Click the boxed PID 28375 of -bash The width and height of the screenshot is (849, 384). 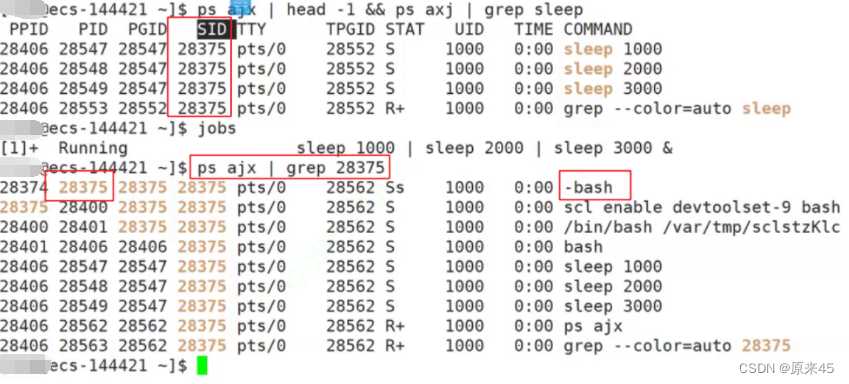[x=79, y=186]
